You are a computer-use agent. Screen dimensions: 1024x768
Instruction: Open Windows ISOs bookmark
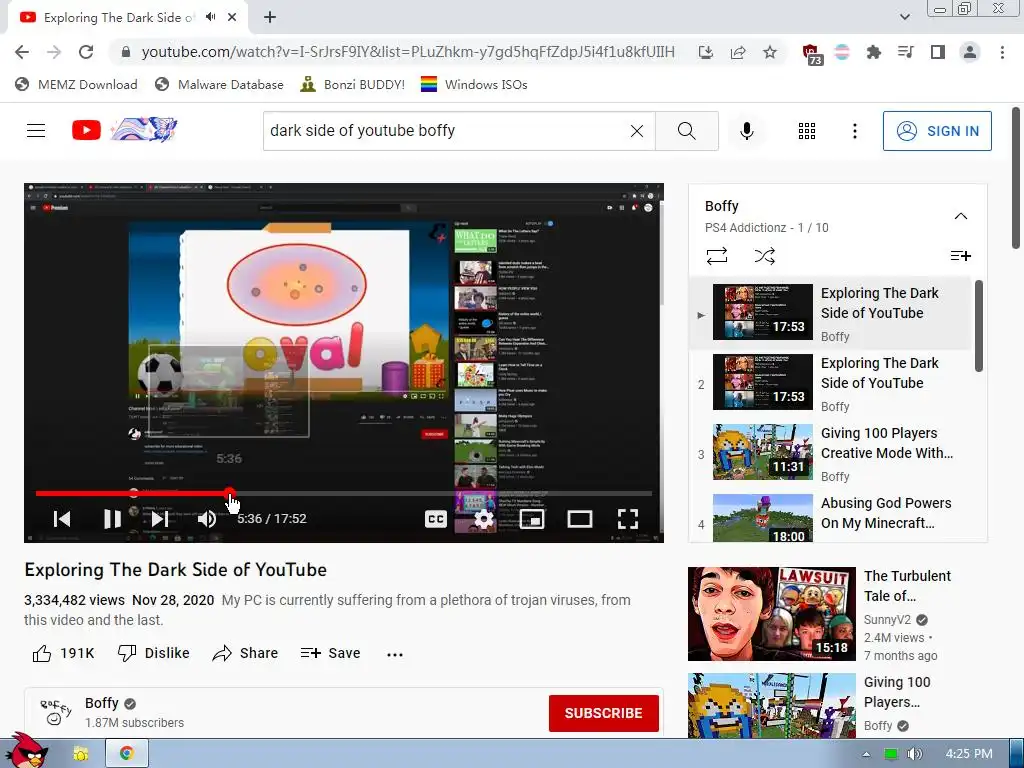[474, 84]
